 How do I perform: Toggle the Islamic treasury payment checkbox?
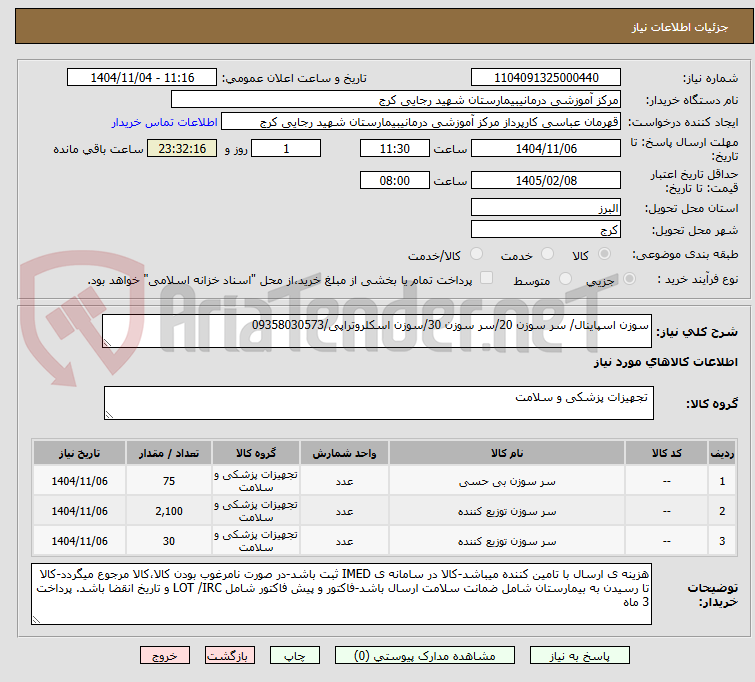487,278
